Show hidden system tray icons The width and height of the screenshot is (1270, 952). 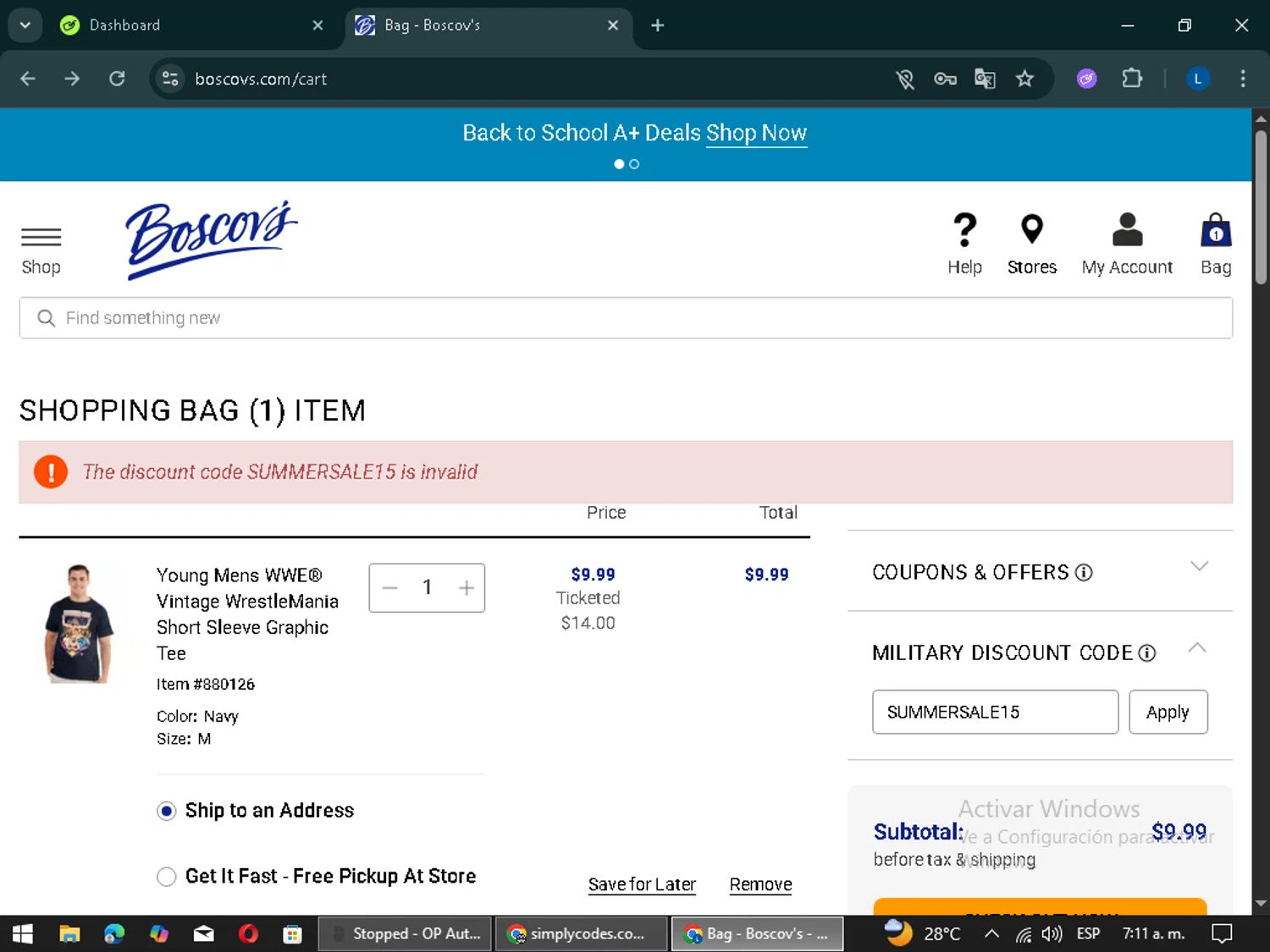click(991, 933)
